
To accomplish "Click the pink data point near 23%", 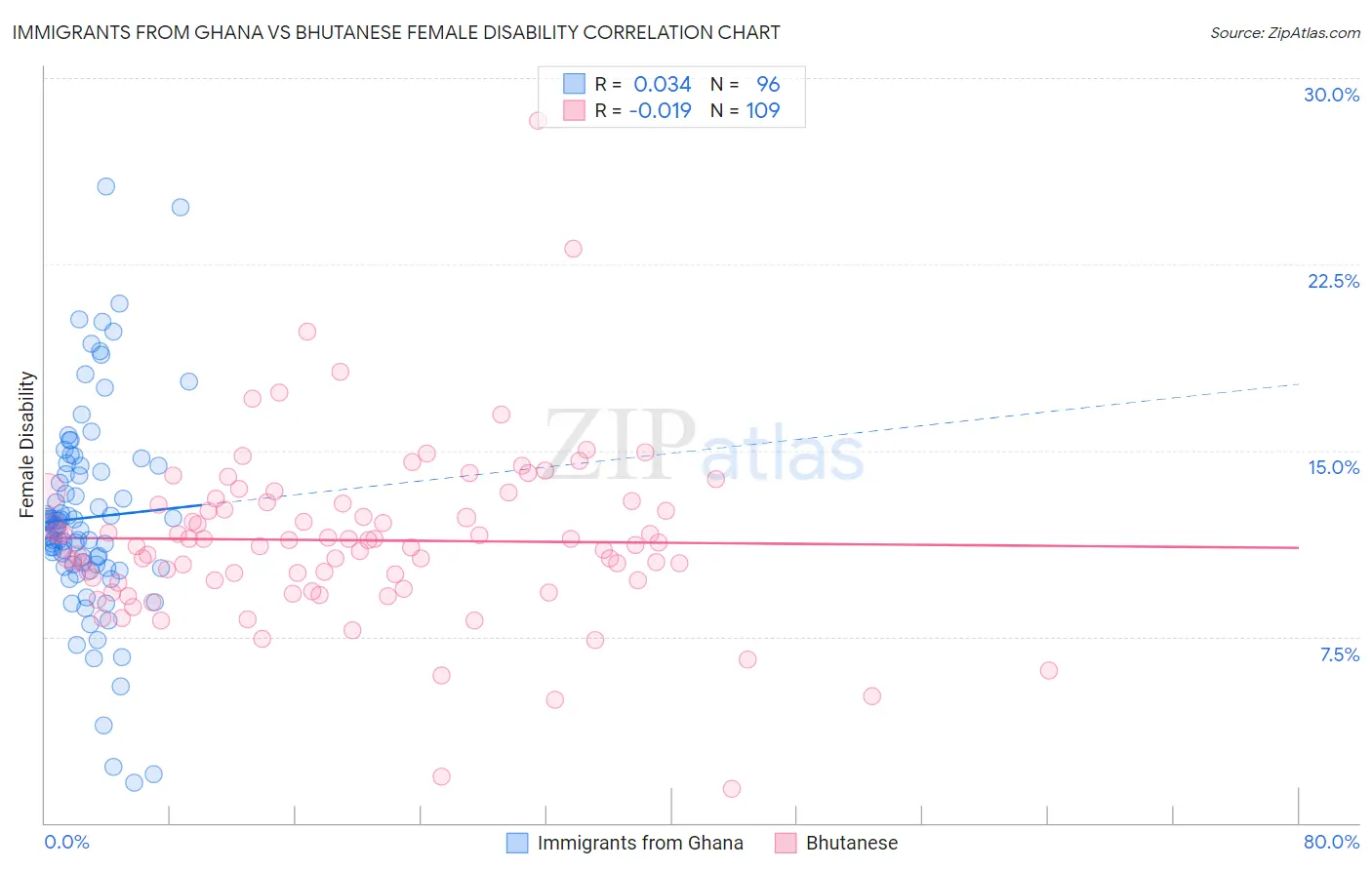I will (574, 249).
